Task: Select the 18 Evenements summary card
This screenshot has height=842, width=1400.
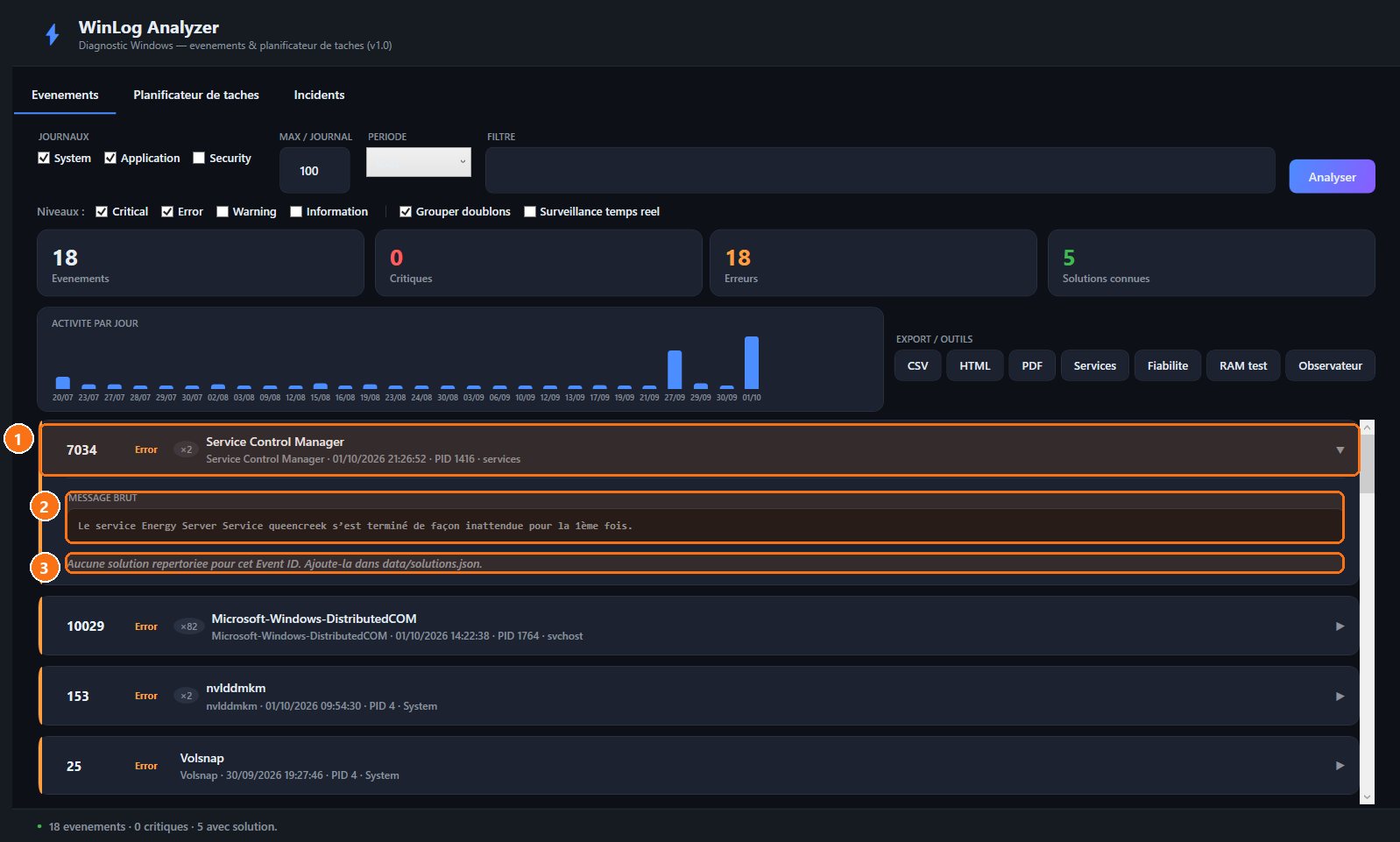Action: point(201,263)
